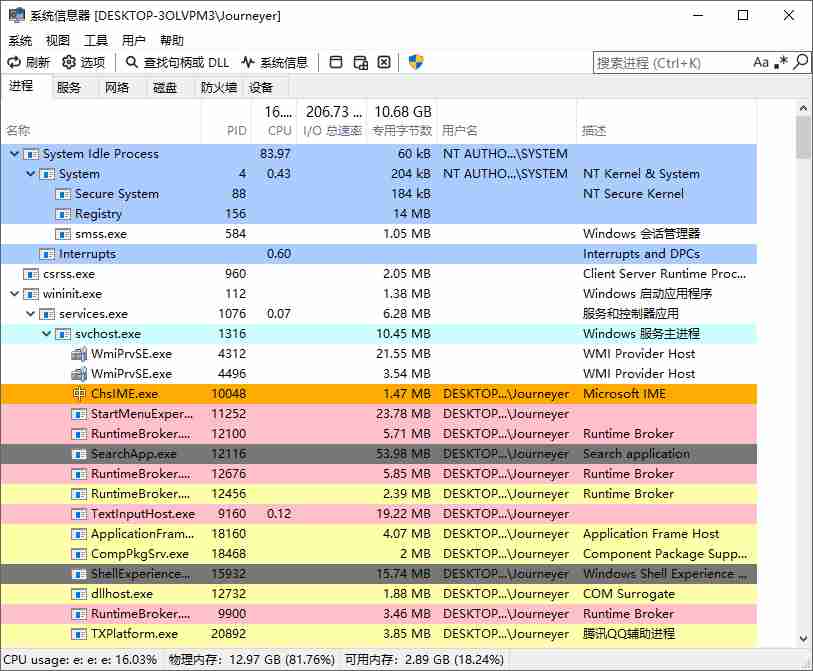Click the SearchApp.exe process icon
813x671 pixels.
coord(79,454)
